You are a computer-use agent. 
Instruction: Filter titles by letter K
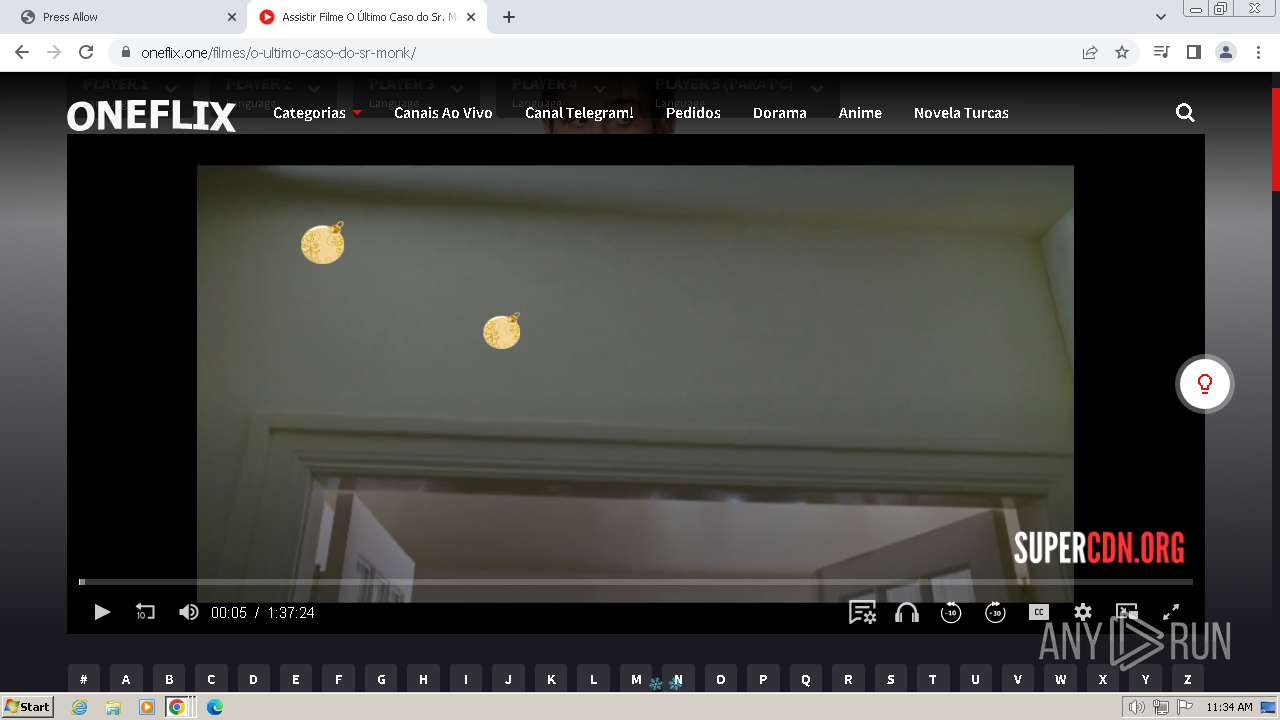point(551,679)
